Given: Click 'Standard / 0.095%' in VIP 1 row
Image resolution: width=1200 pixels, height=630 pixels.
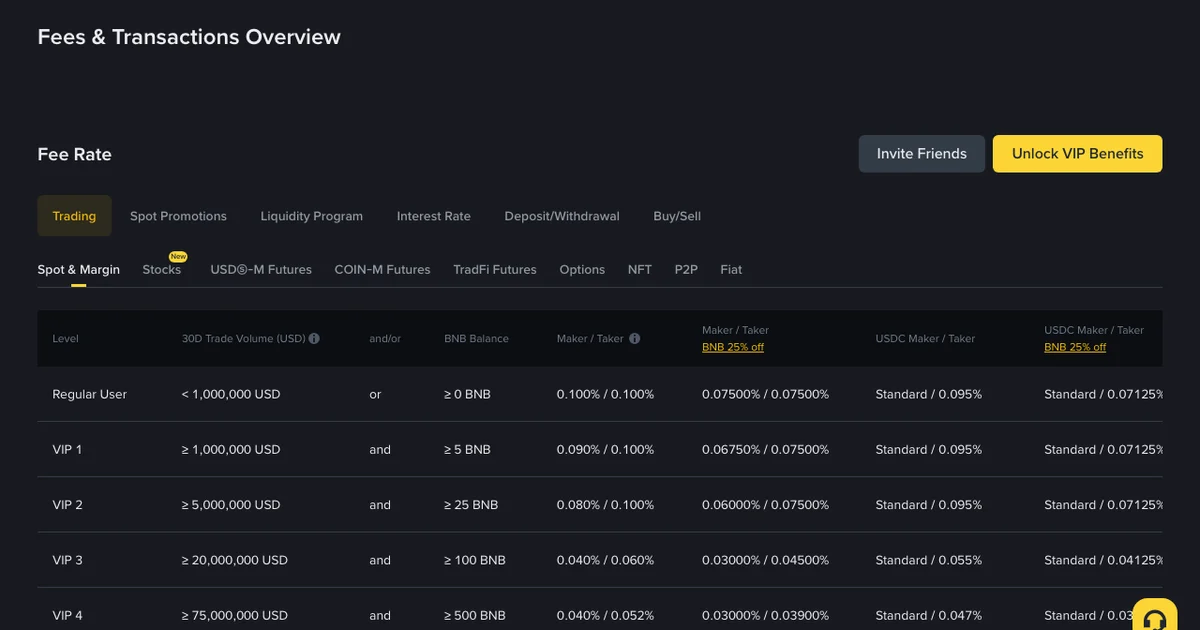Looking at the screenshot, I should [928, 450].
